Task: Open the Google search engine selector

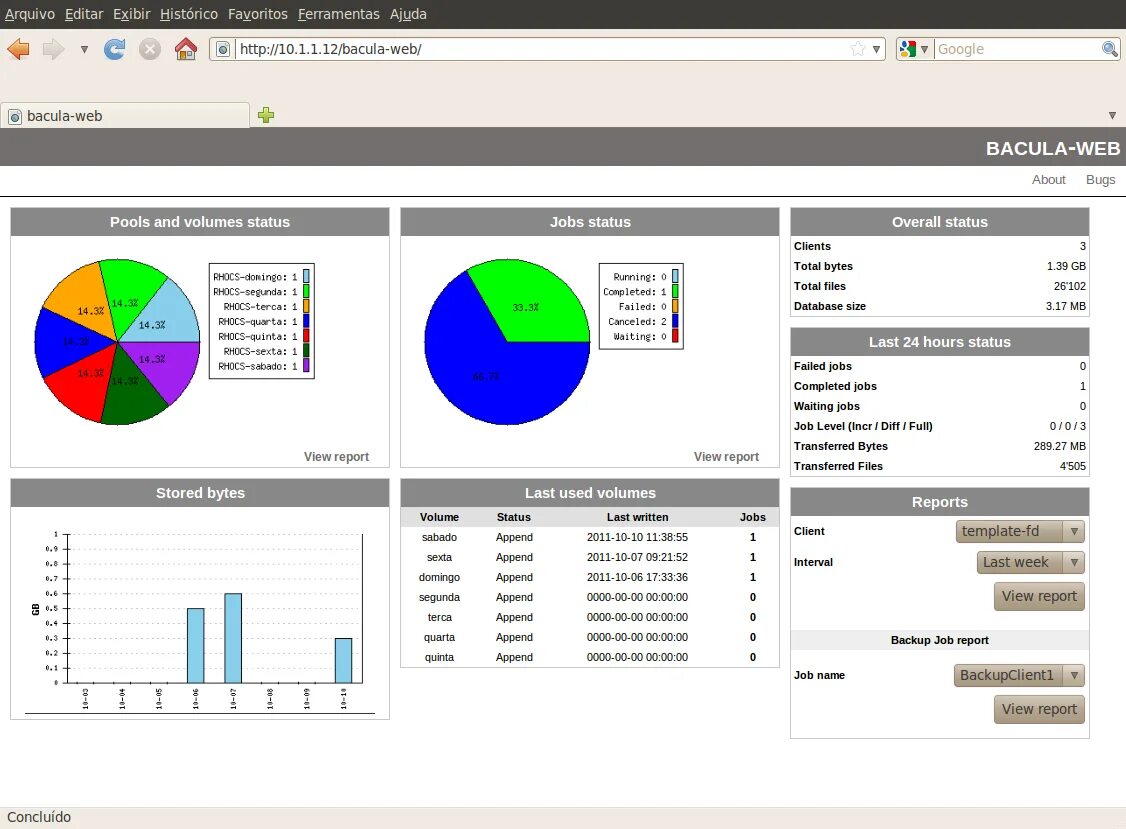Action: (914, 49)
